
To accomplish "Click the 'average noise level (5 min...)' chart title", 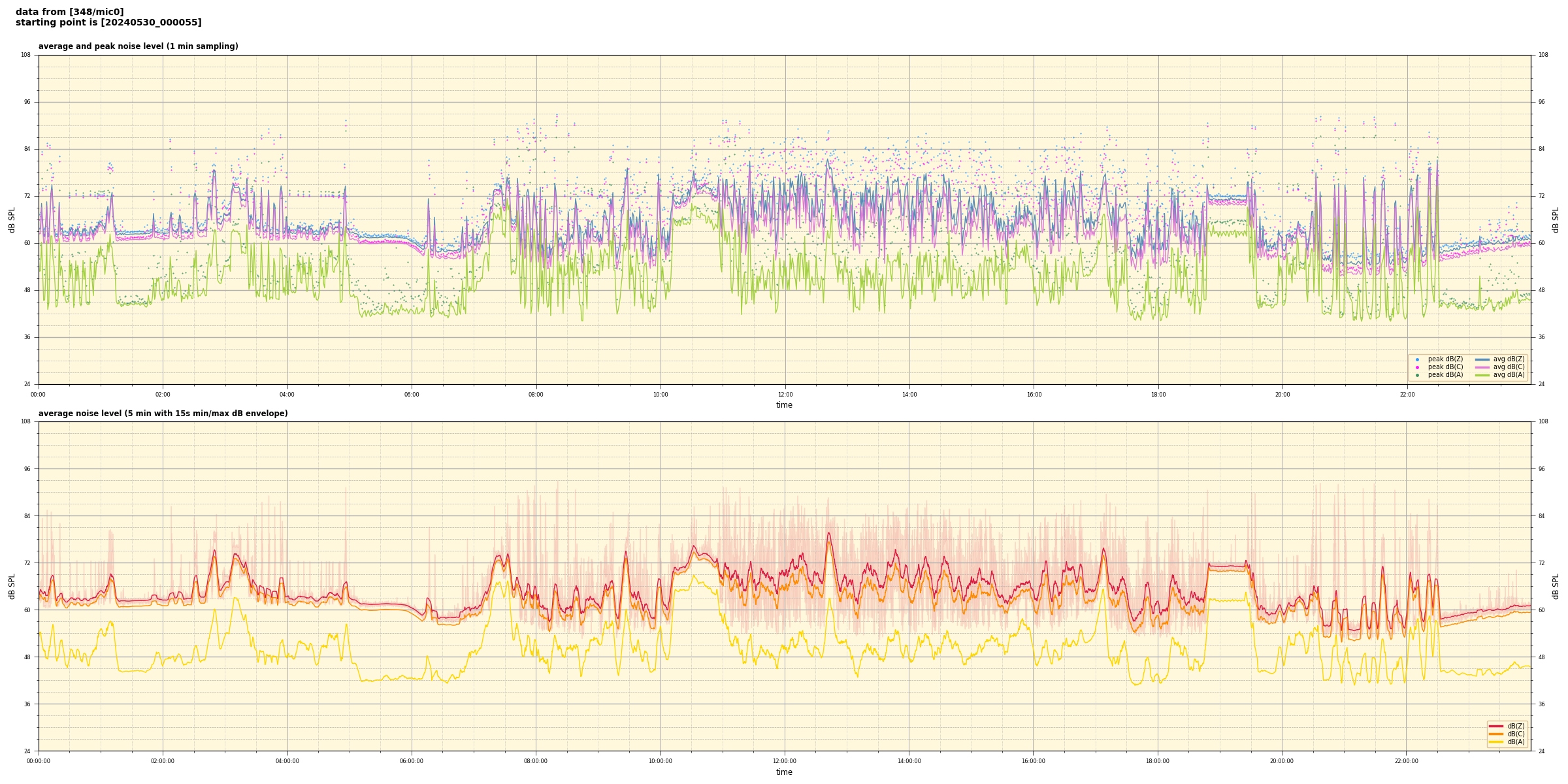I will pyautogui.click(x=163, y=414).
